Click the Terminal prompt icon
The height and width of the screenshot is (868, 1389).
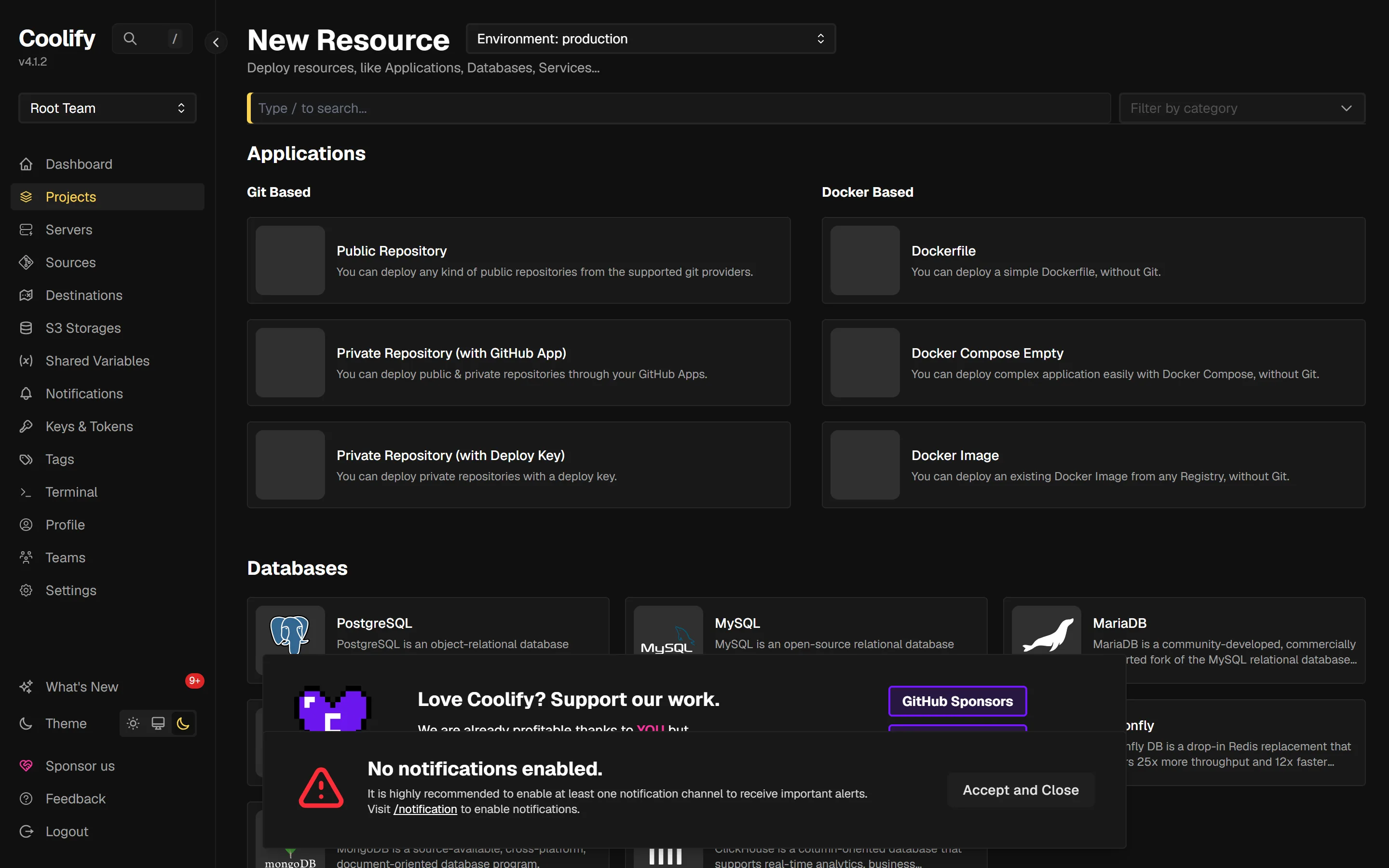click(26, 492)
